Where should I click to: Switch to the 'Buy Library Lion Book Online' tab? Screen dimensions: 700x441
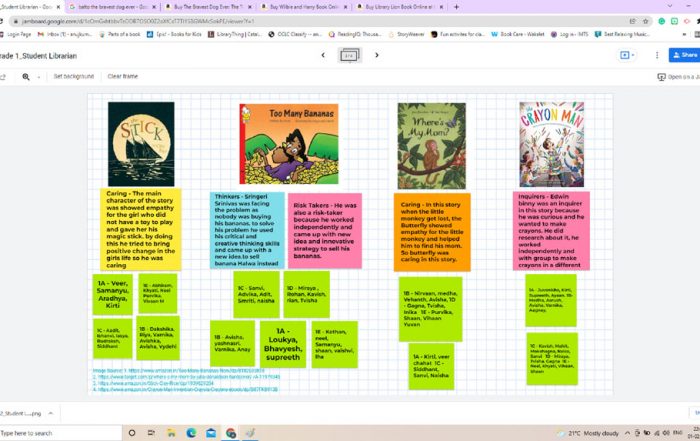(400, 7)
